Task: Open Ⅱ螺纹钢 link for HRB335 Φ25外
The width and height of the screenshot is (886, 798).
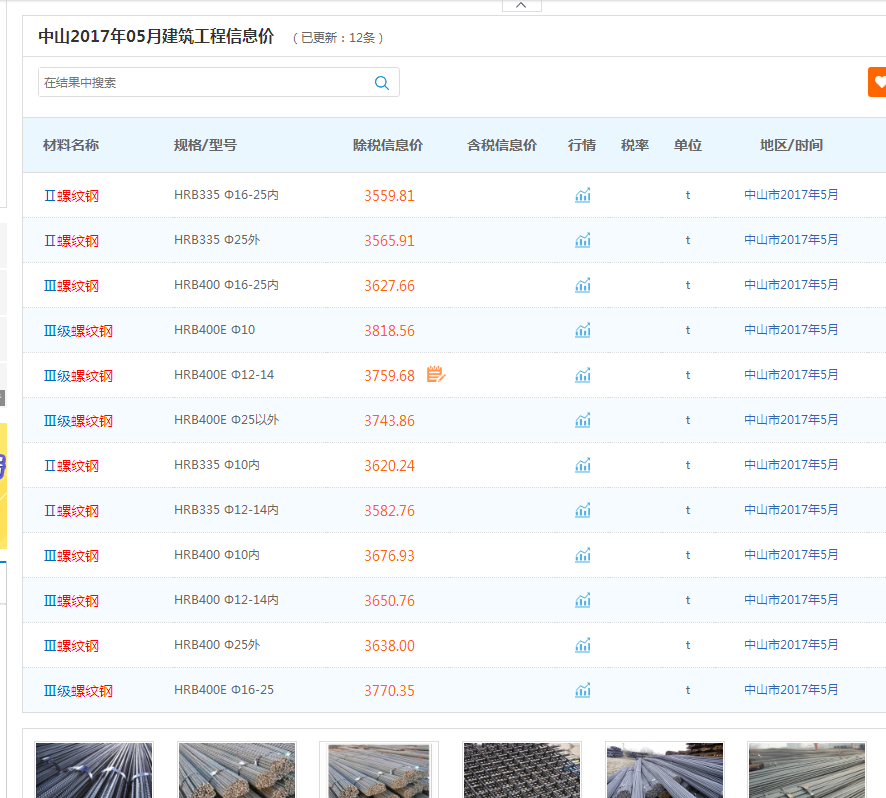Action: pos(72,241)
